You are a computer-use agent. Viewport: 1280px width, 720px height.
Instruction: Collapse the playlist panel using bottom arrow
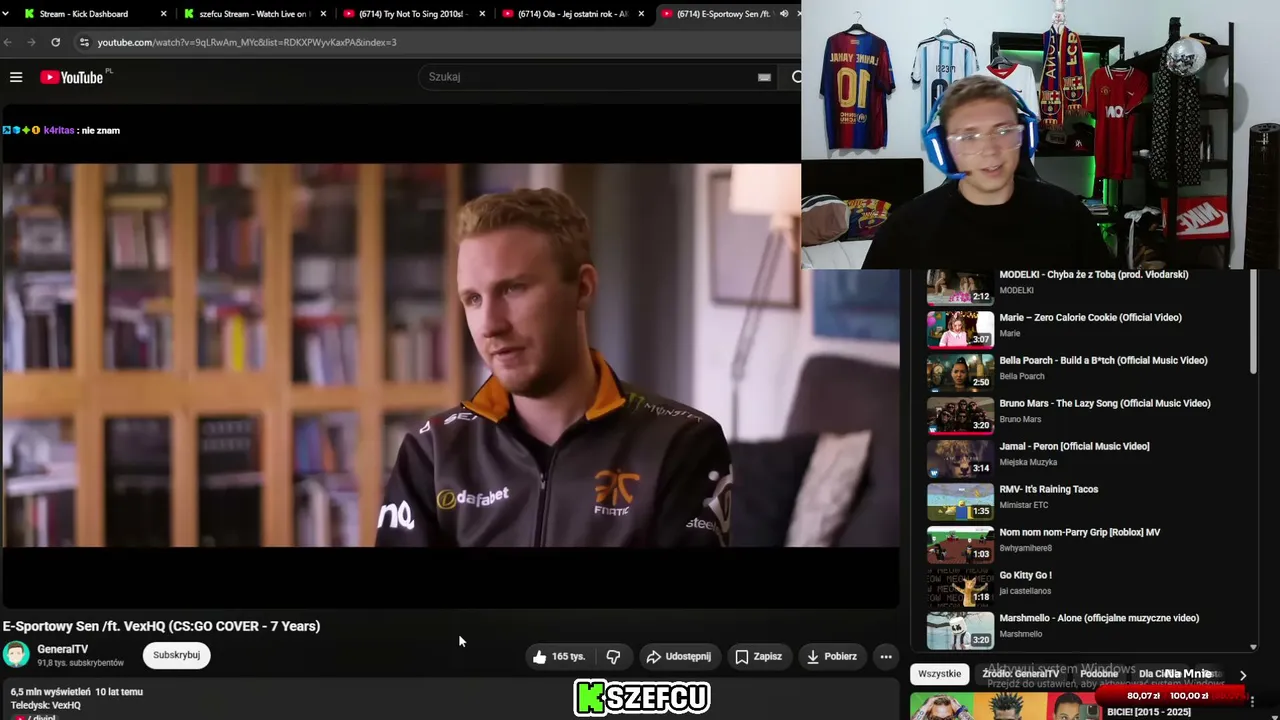[1253, 647]
